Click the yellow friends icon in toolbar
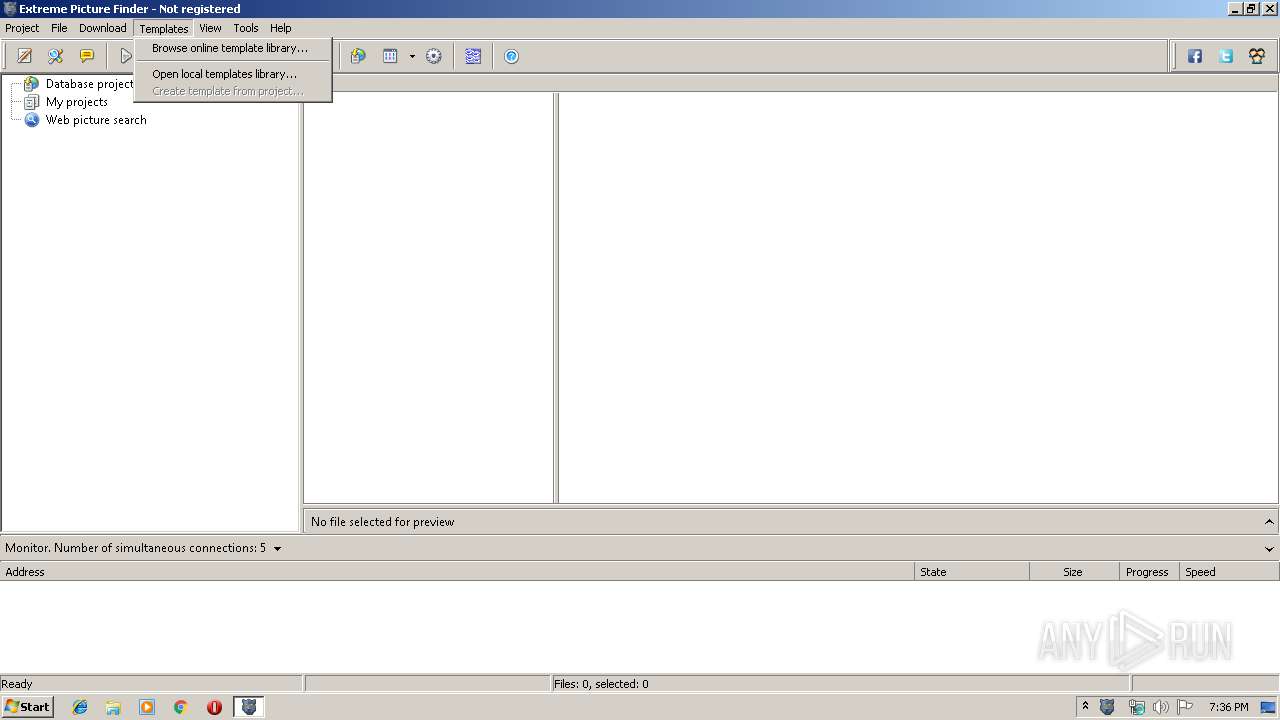 click(1257, 56)
